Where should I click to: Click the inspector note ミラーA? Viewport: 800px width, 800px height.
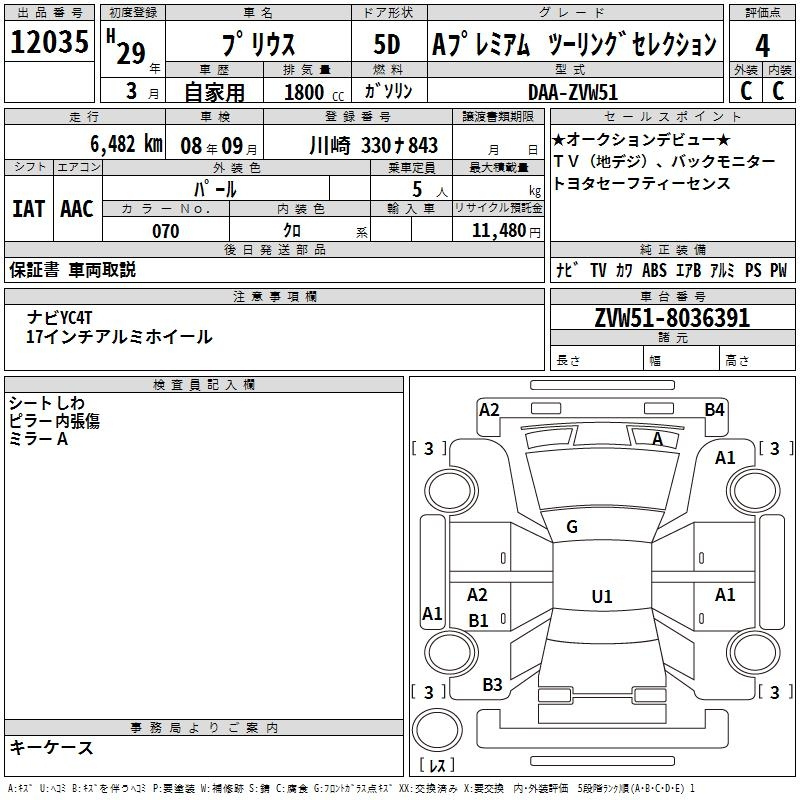(x=38, y=439)
